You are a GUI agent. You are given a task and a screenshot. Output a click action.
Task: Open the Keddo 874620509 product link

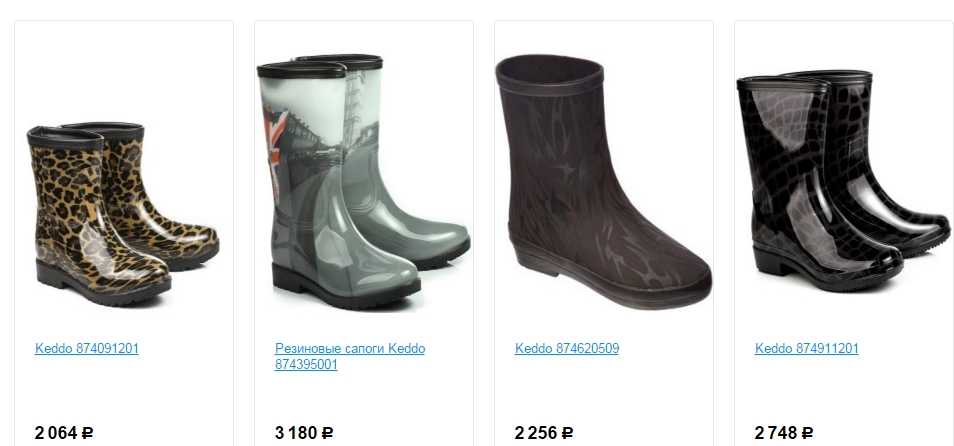pyautogui.click(x=566, y=349)
